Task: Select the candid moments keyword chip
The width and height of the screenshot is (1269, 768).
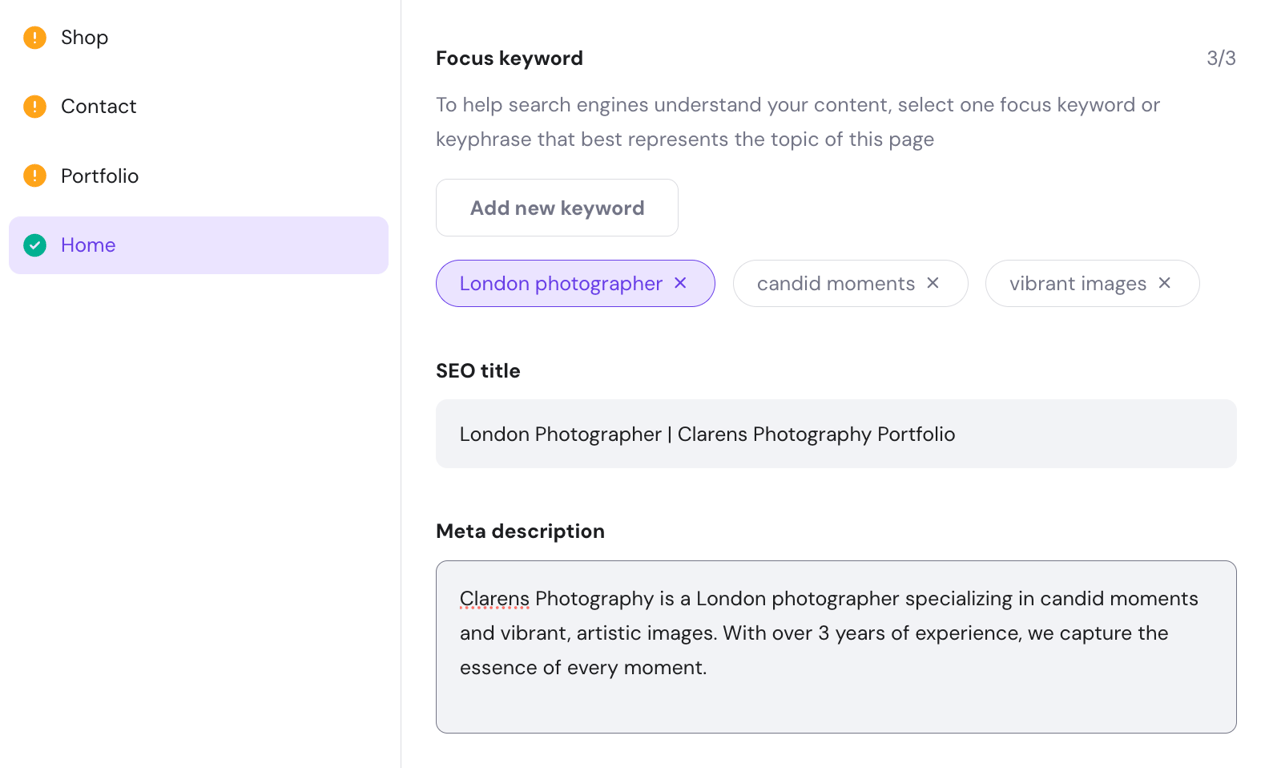Action: (836, 283)
